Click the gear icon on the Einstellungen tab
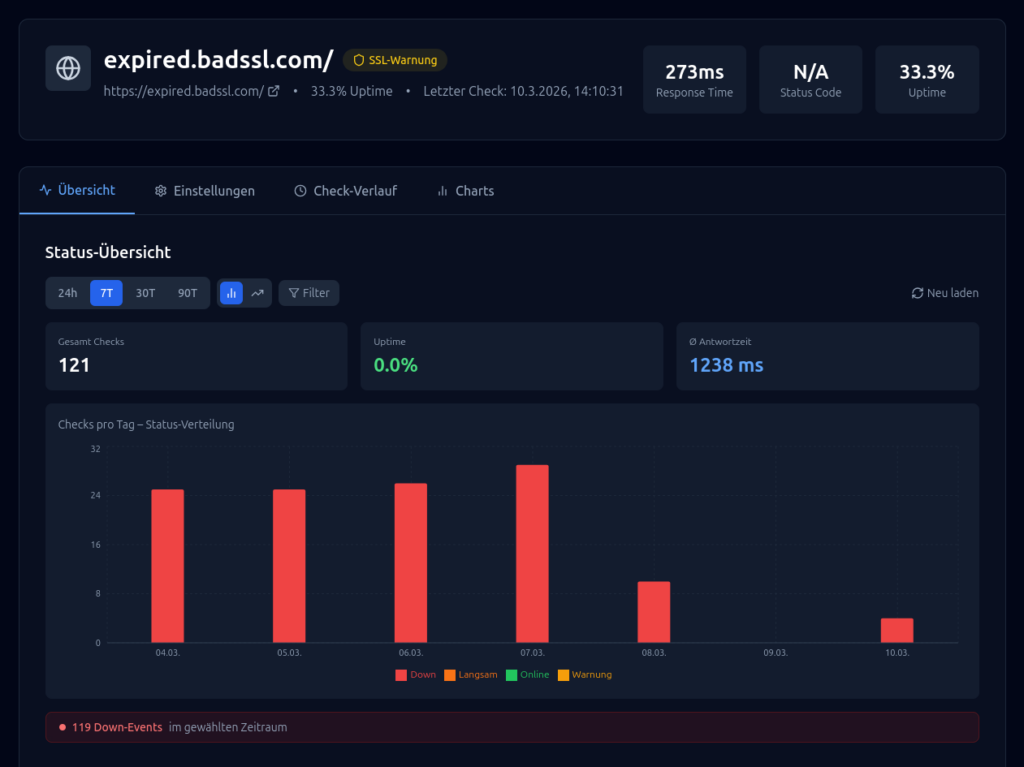The width and height of the screenshot is (1024, 767). pyautogui.click(x=161, y=190)
